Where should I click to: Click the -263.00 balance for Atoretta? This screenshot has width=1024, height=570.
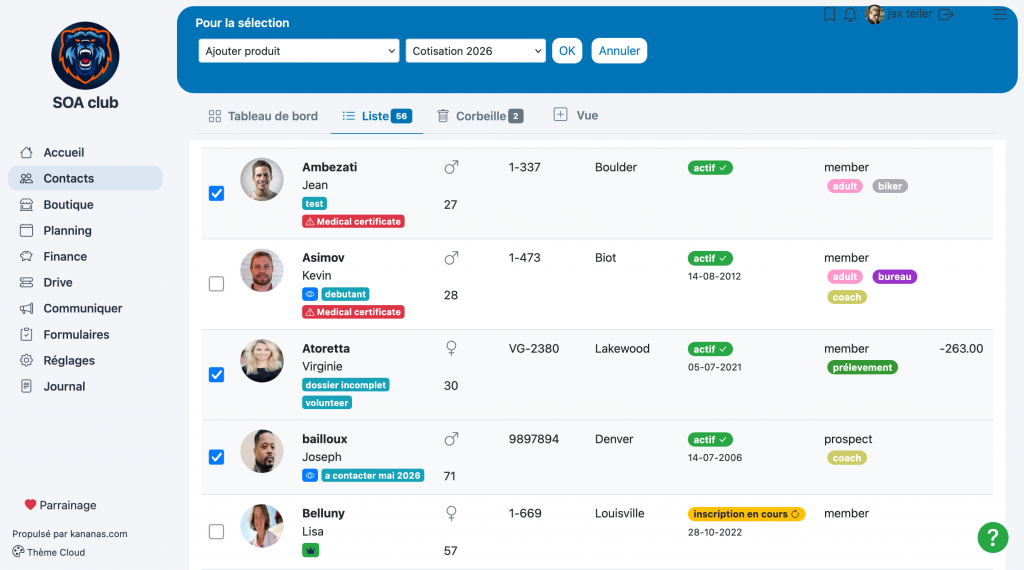(x=961, y=349)
